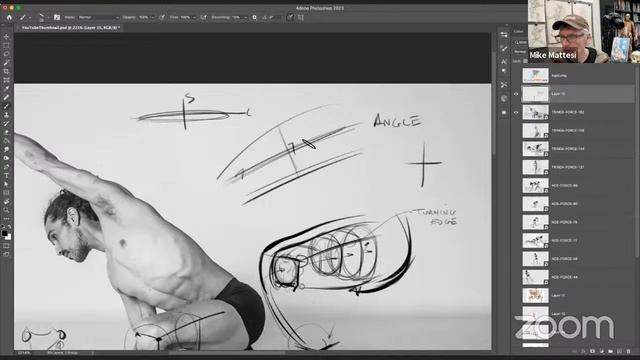Select the Hand tool
The height and width of the screenshot is (360, 640).
6,201
